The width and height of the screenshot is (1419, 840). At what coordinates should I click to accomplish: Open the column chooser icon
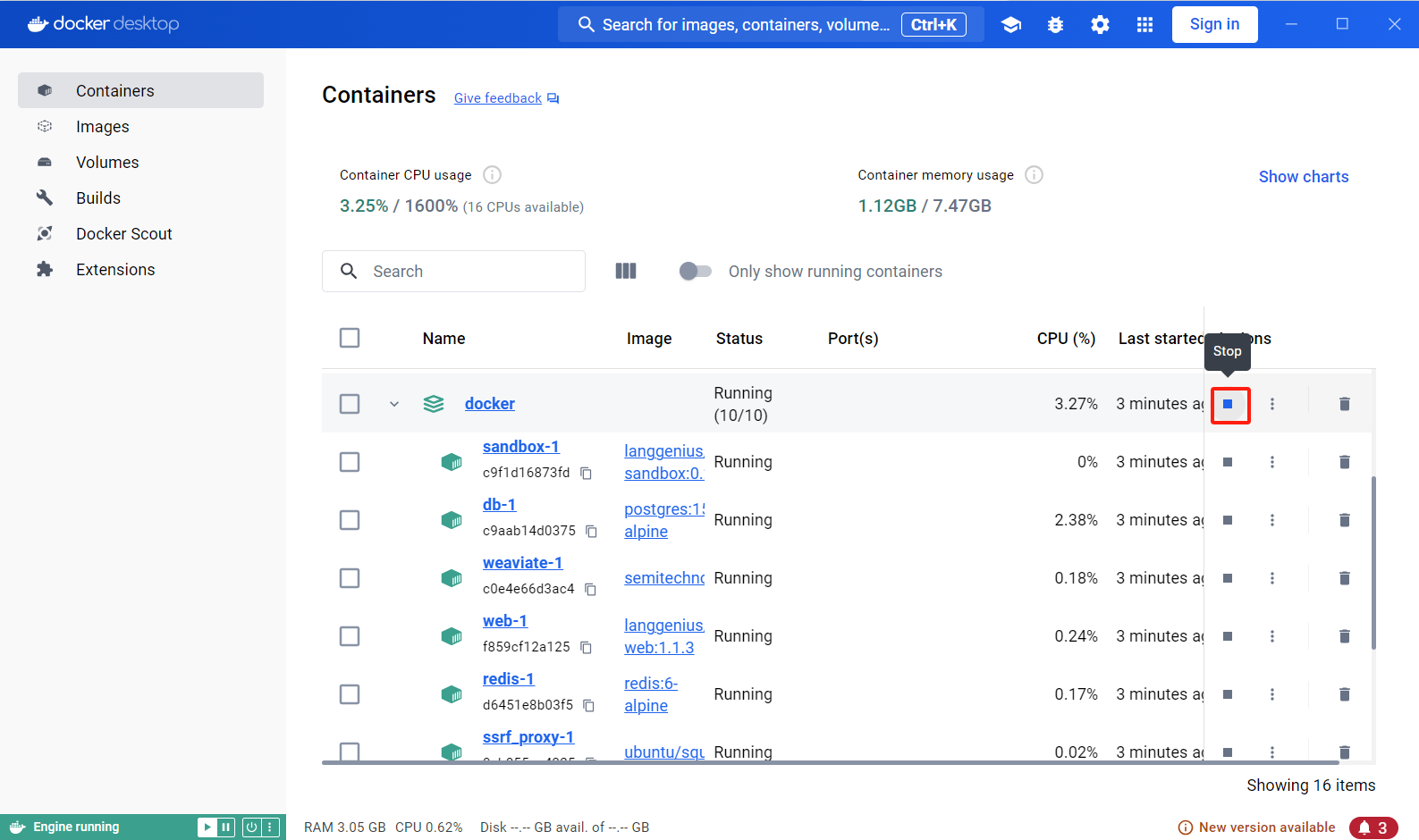[x=626, y=271]
